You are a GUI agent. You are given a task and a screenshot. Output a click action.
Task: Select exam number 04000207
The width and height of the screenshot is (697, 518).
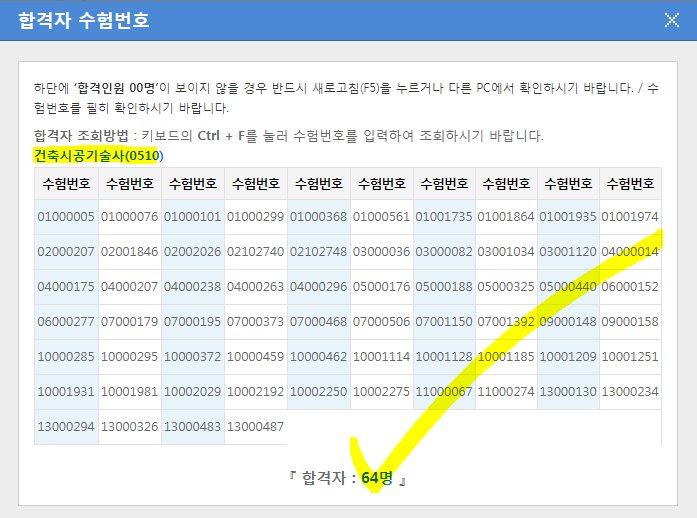click(129, 286)
